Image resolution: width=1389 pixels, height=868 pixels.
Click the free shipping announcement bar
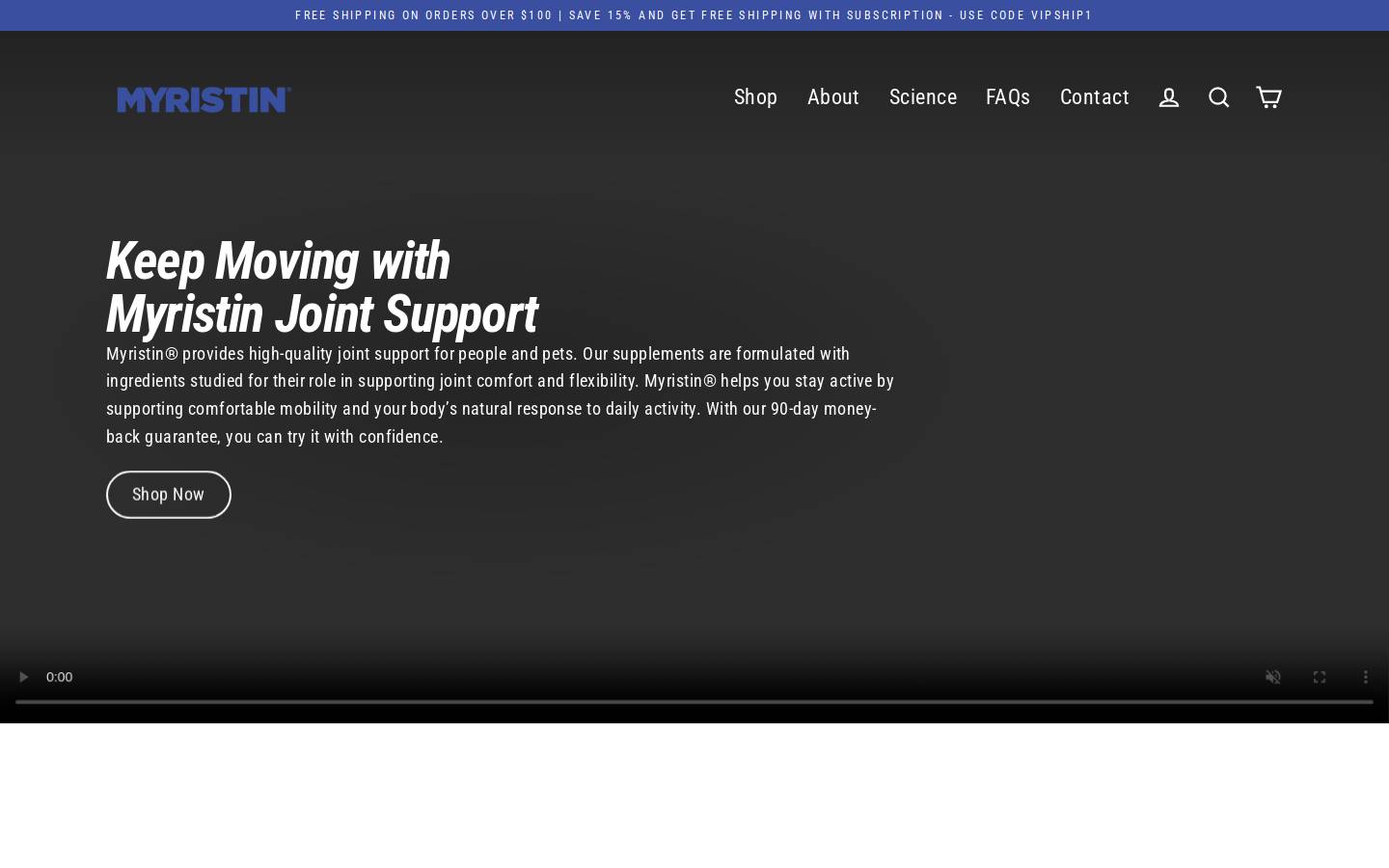click(694, 15)
